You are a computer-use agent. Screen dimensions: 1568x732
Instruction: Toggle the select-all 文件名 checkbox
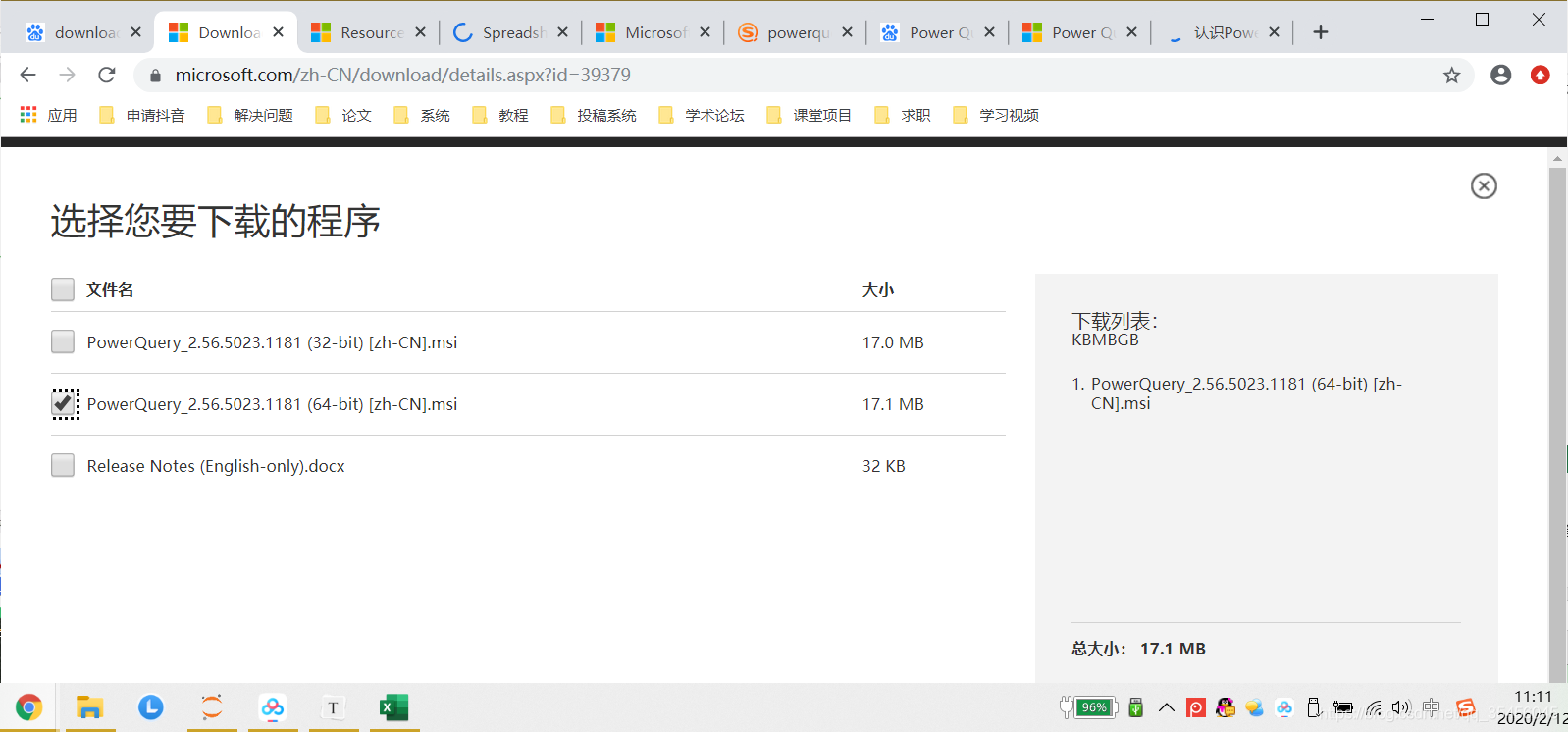click(63, 289)
